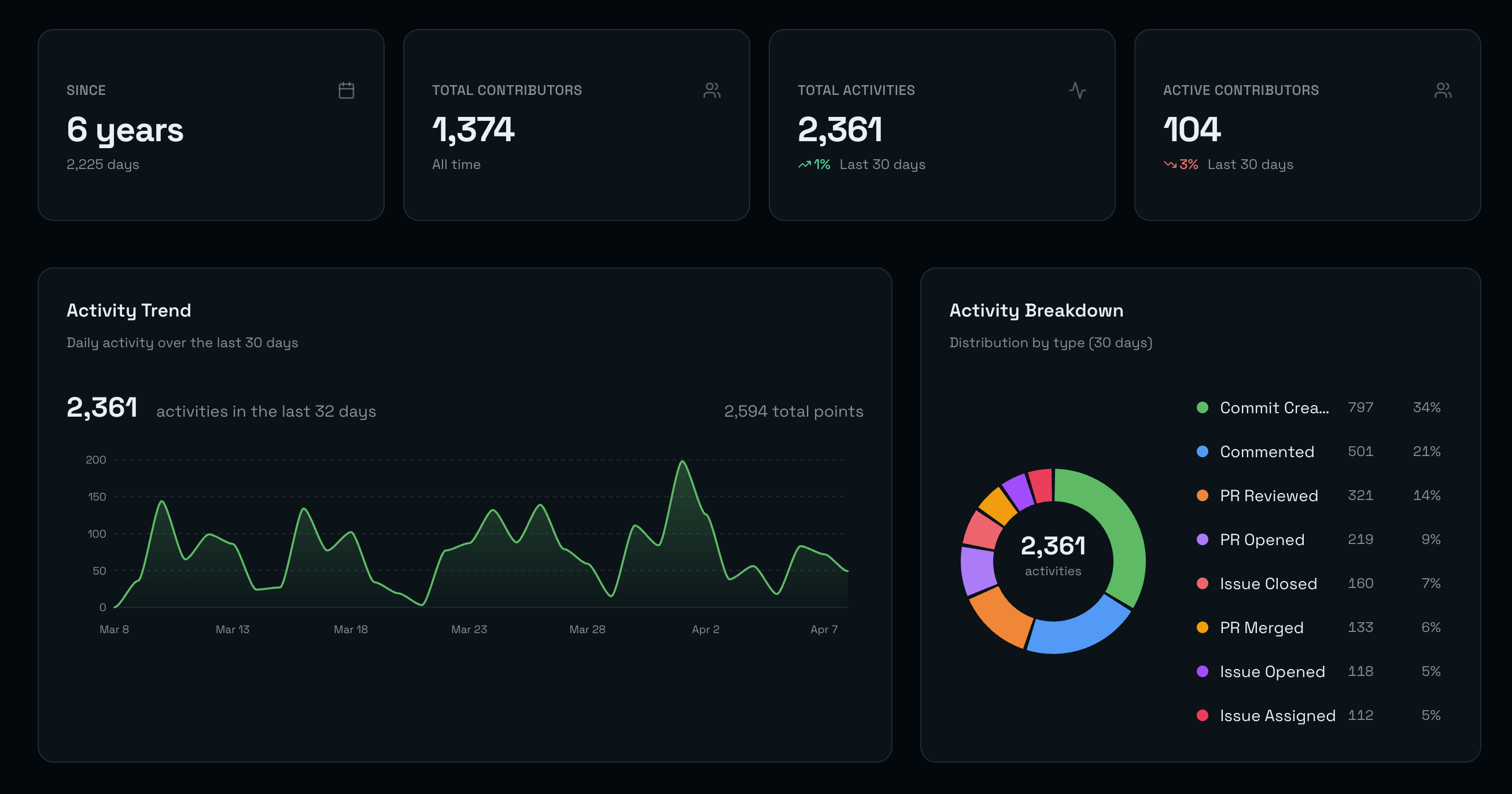Viewport: 1512px width, 794px height.
Task: Click the green Commit Created legend dot
Action: point(1202,407)
